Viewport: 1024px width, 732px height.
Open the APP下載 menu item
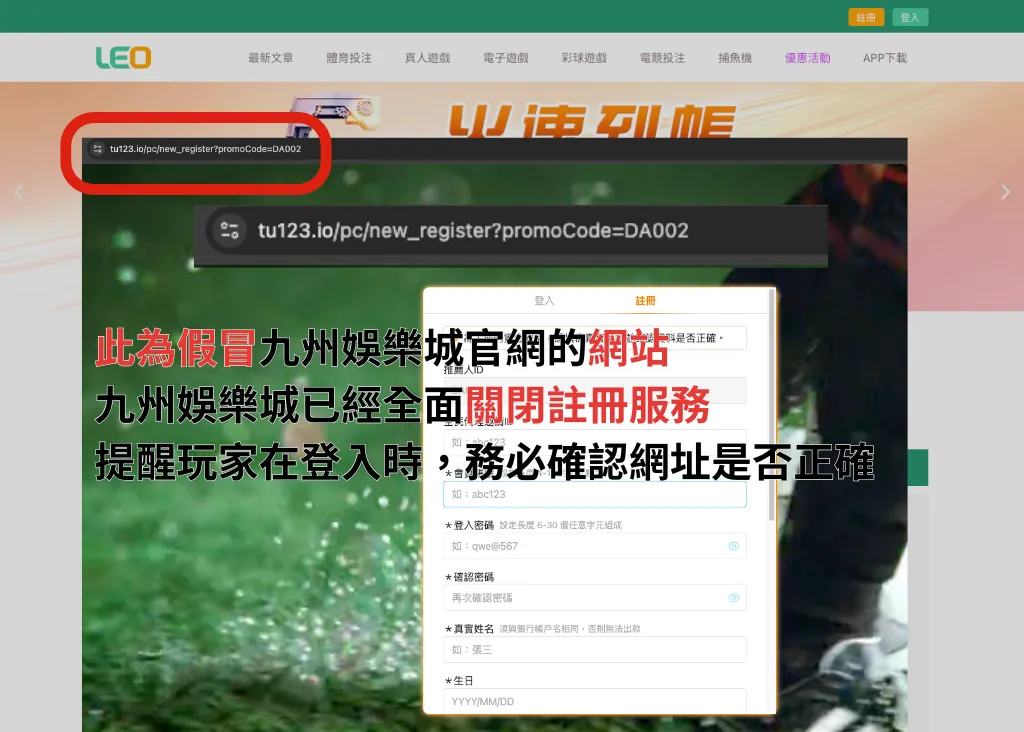tap(884, 57)
